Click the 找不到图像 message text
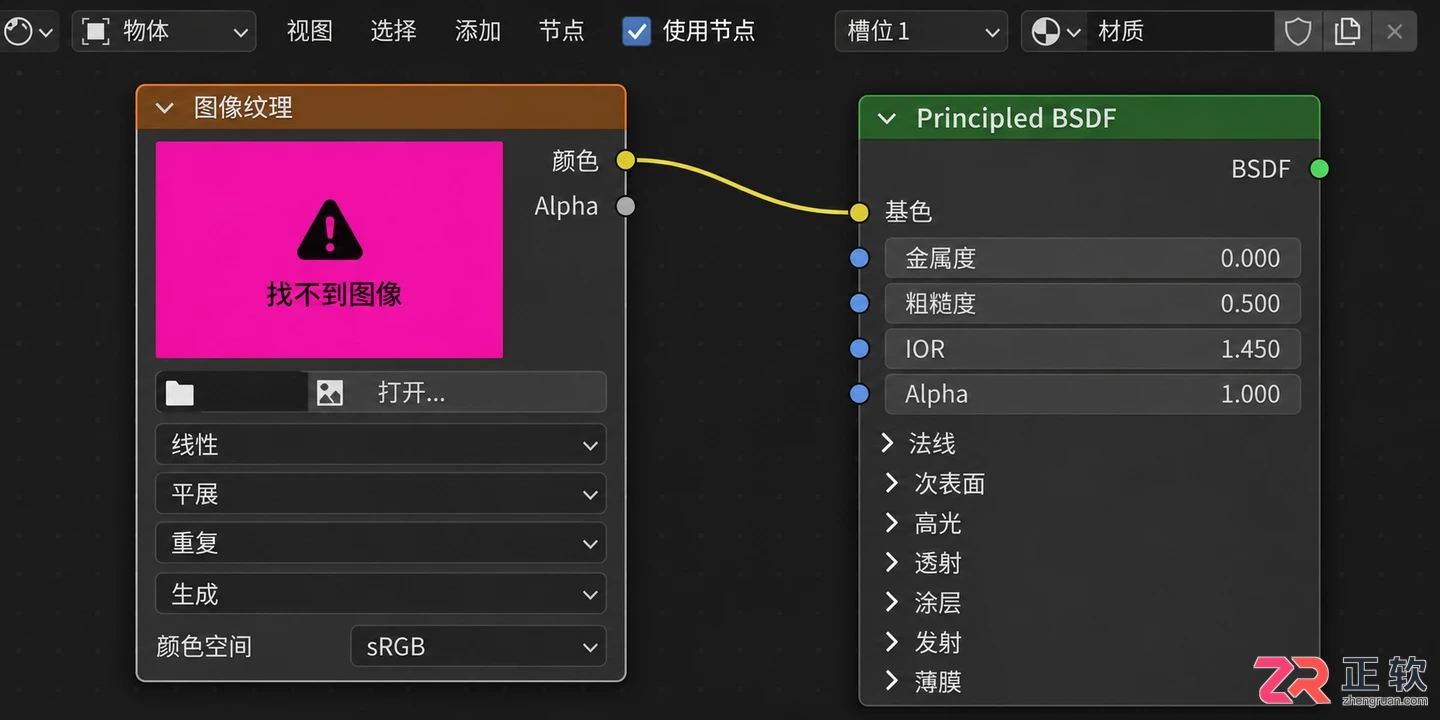 tap(334, 294)
